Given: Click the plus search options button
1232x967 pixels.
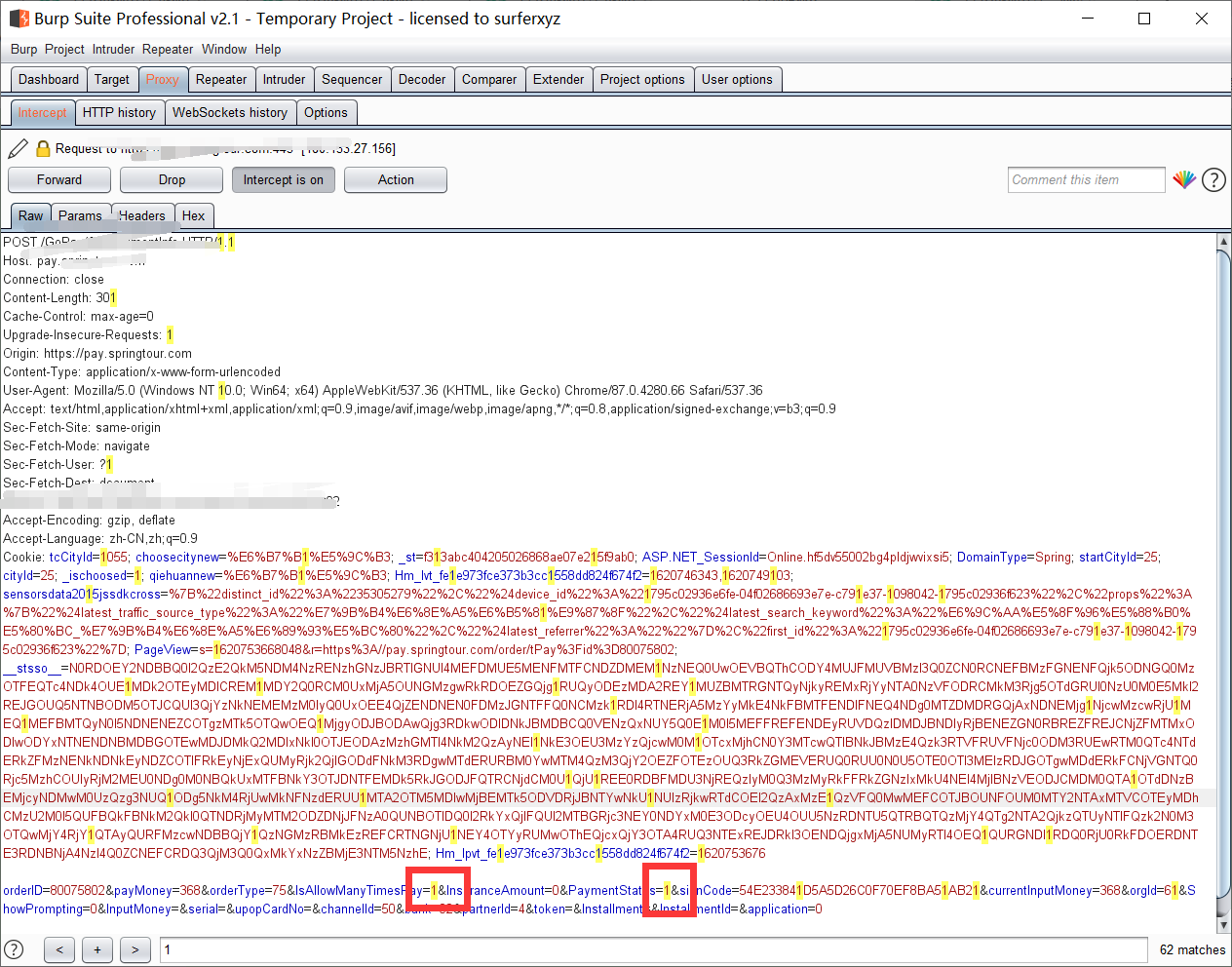Looking at the screenshot, I should 97,949.
